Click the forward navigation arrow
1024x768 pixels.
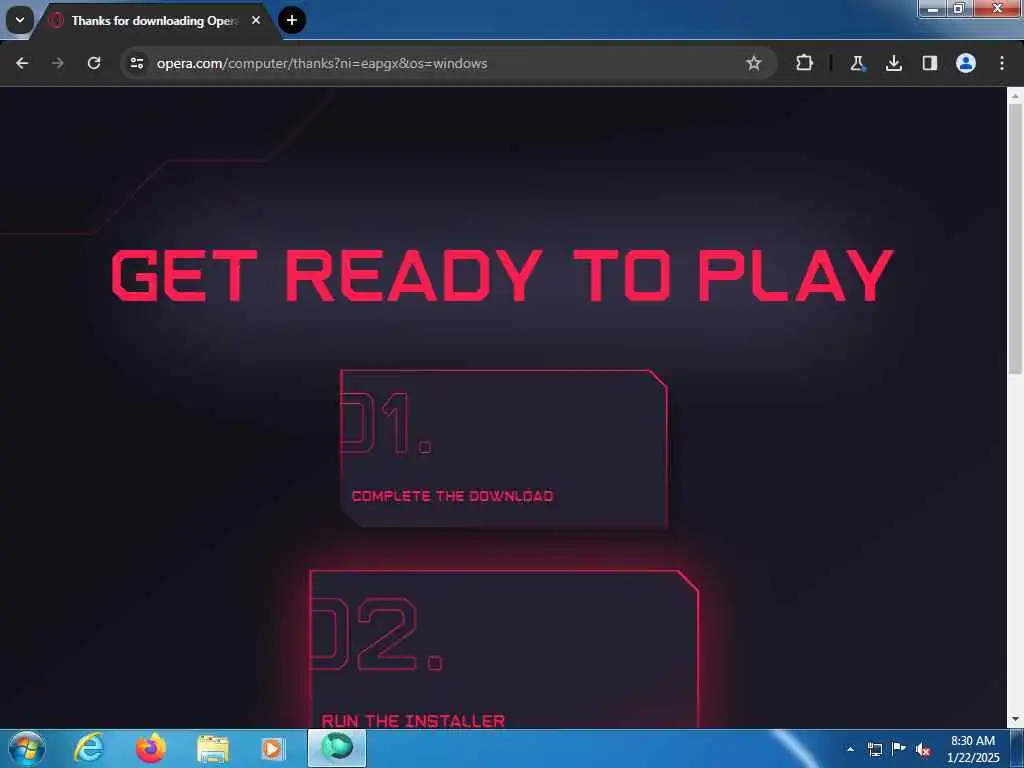point(58,63)
